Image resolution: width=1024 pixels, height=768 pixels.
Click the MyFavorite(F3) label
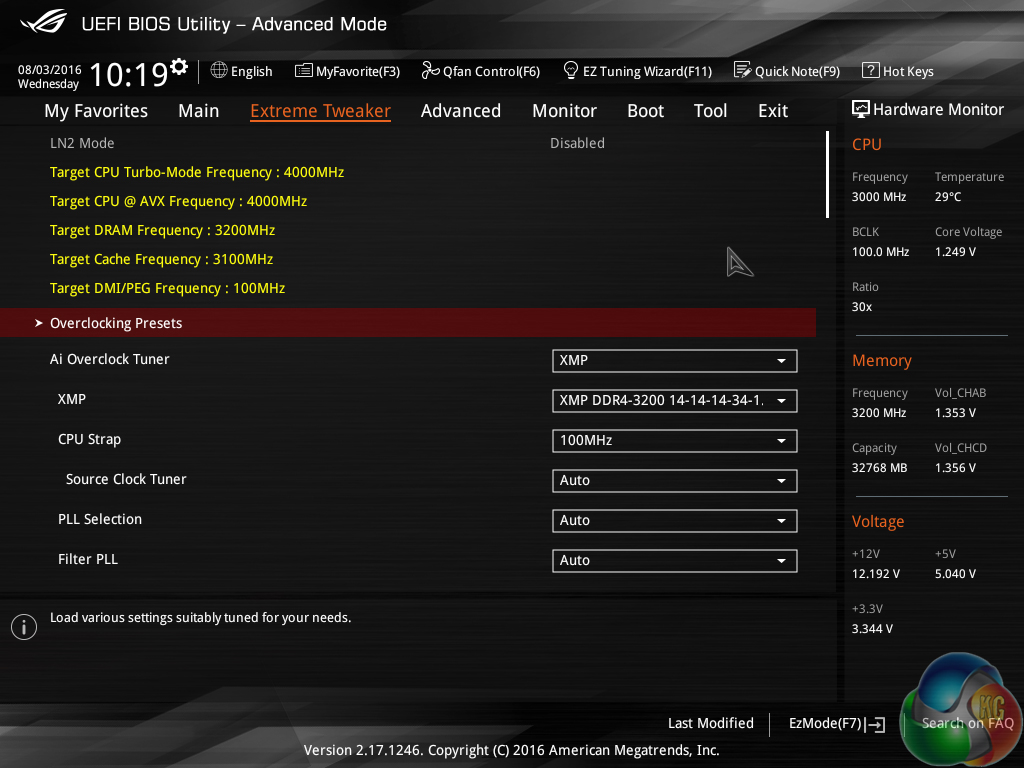click(x=358, y=71)
